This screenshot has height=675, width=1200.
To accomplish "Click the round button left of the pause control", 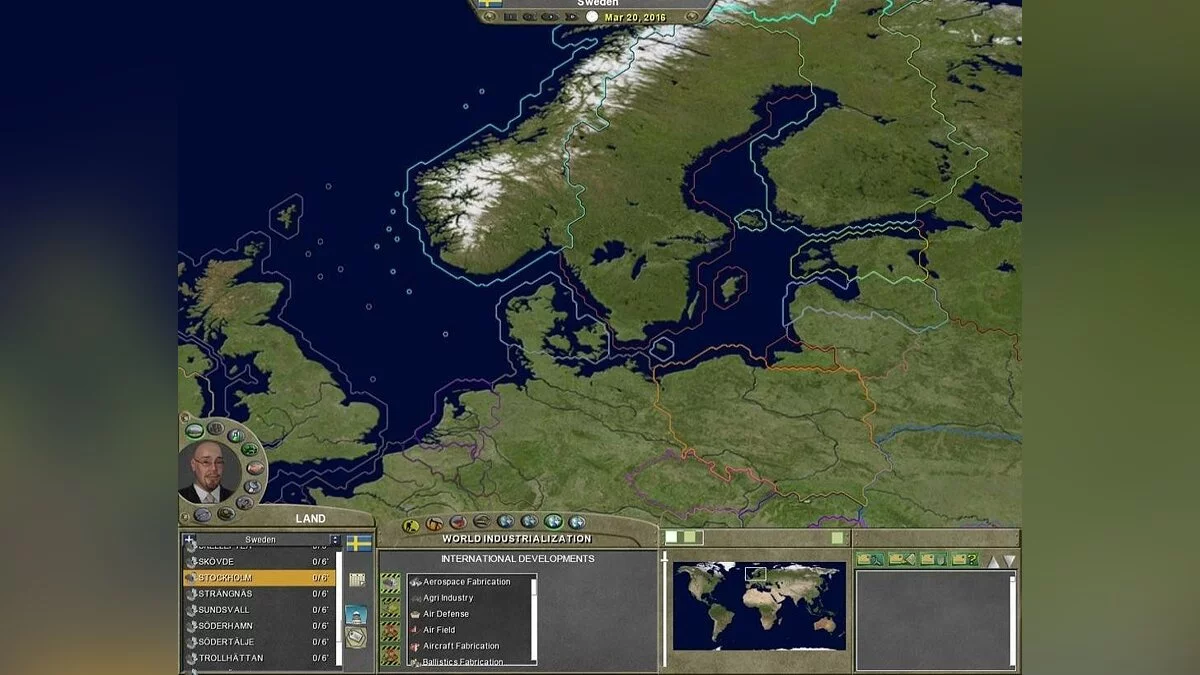I will pyautogui.click(x=489, y=16).
